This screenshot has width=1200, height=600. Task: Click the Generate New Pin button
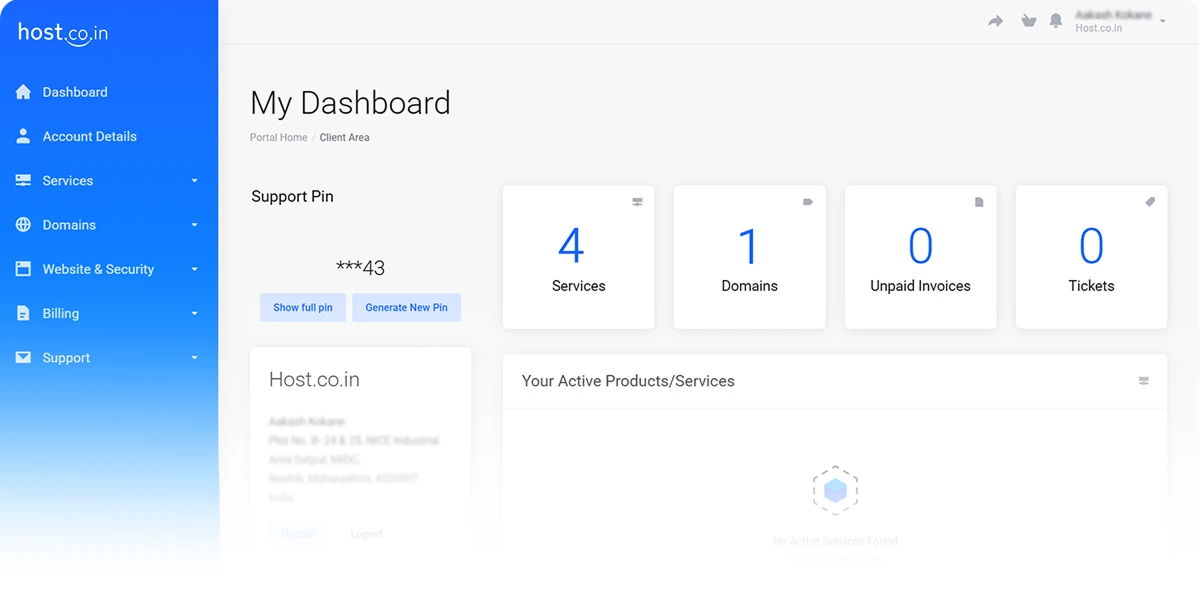coord(406,307)
